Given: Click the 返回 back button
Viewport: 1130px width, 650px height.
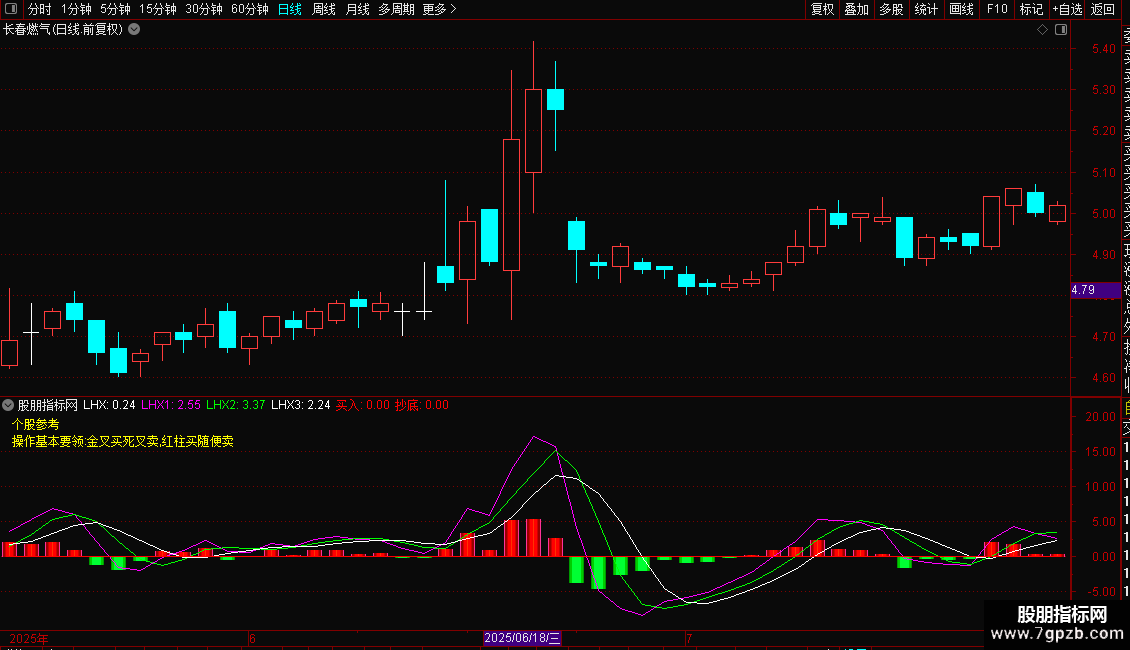Looking at the screenshot, I should pos(1103,9).
